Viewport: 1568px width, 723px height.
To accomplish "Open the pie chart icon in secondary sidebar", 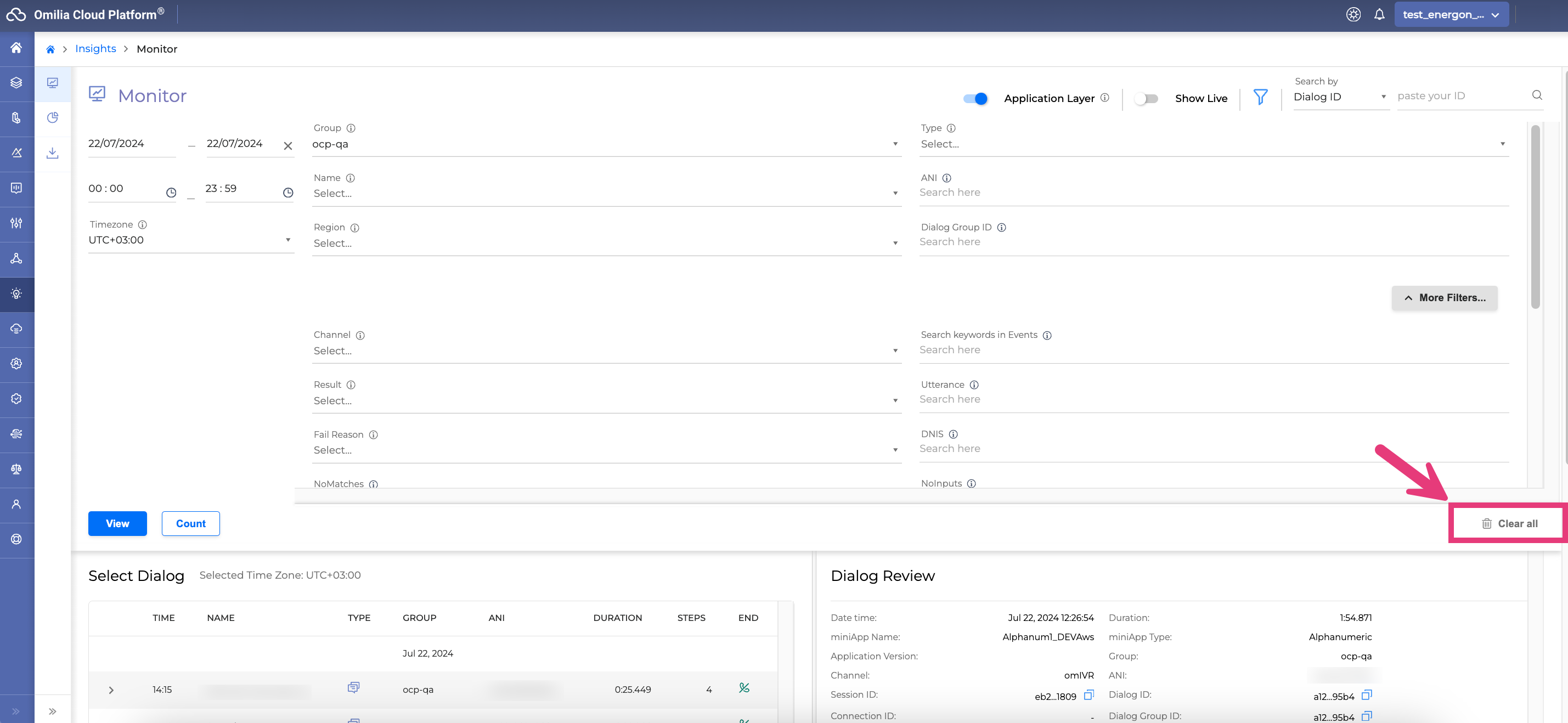I will click(x=53, y=117).
